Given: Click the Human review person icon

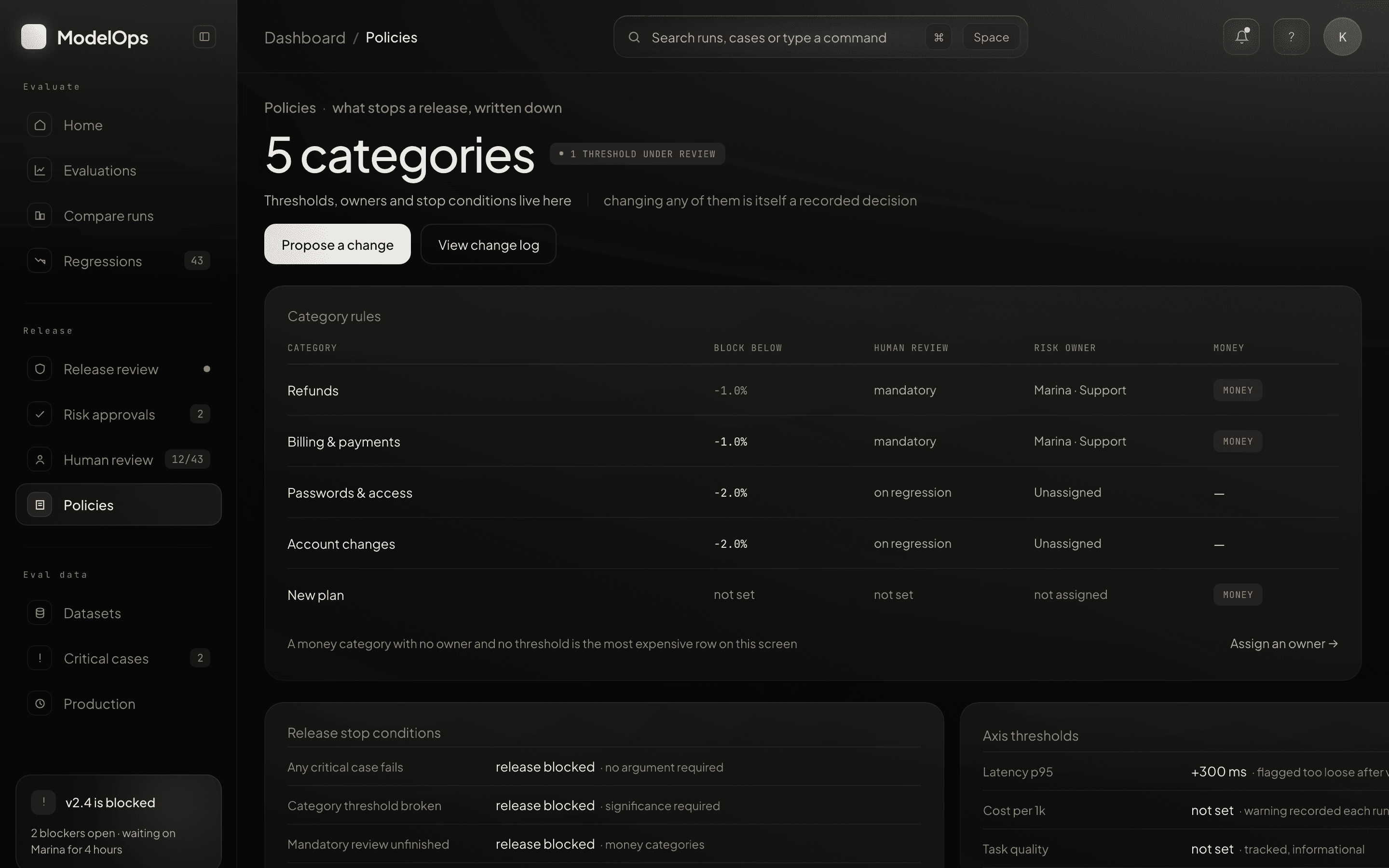Looking at the screenshot, I should (40, 460).
